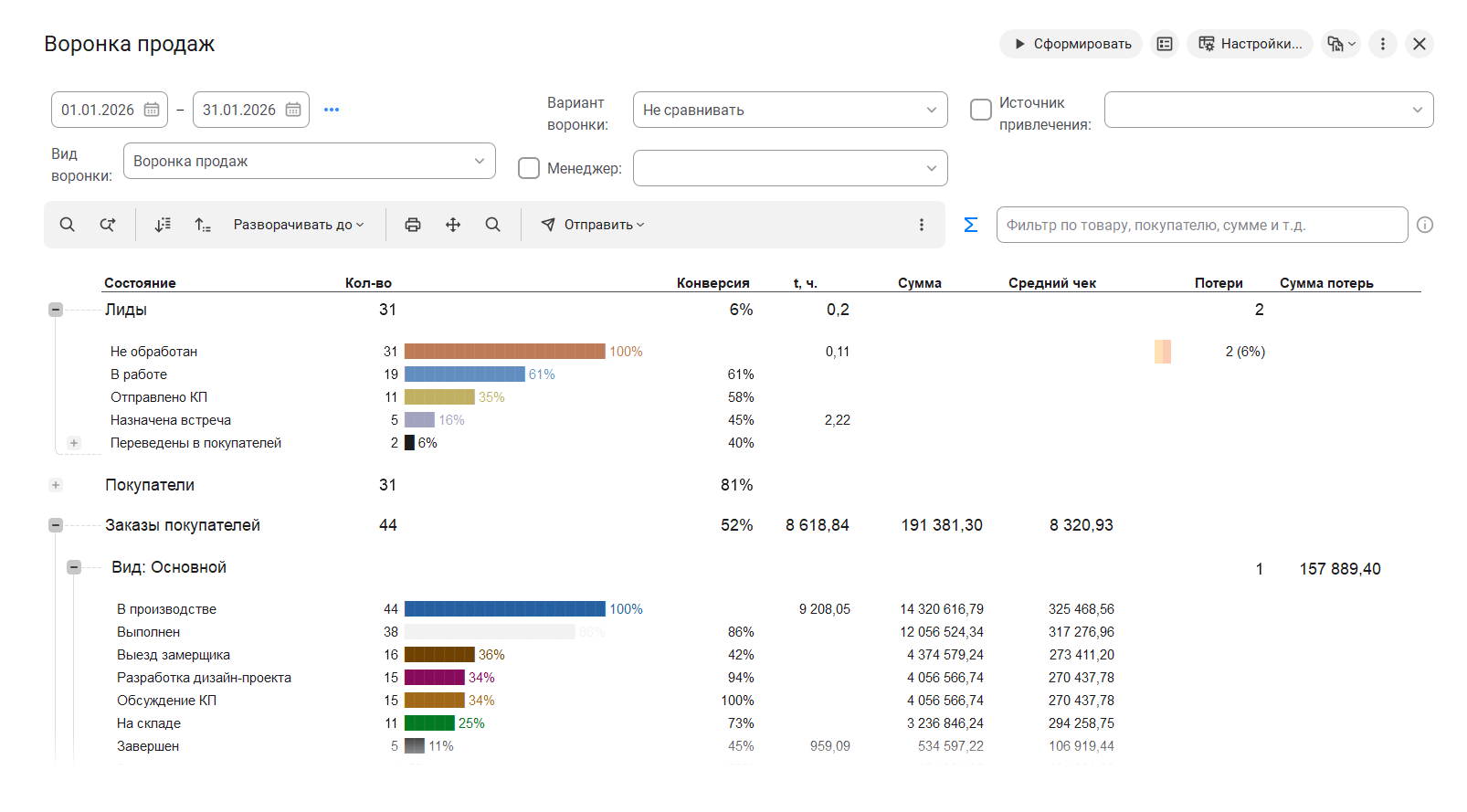Image resolution: width=1467 pixels, height=812 pixels.
Task: Click the Сформировать button
Action: (1071, 44)
